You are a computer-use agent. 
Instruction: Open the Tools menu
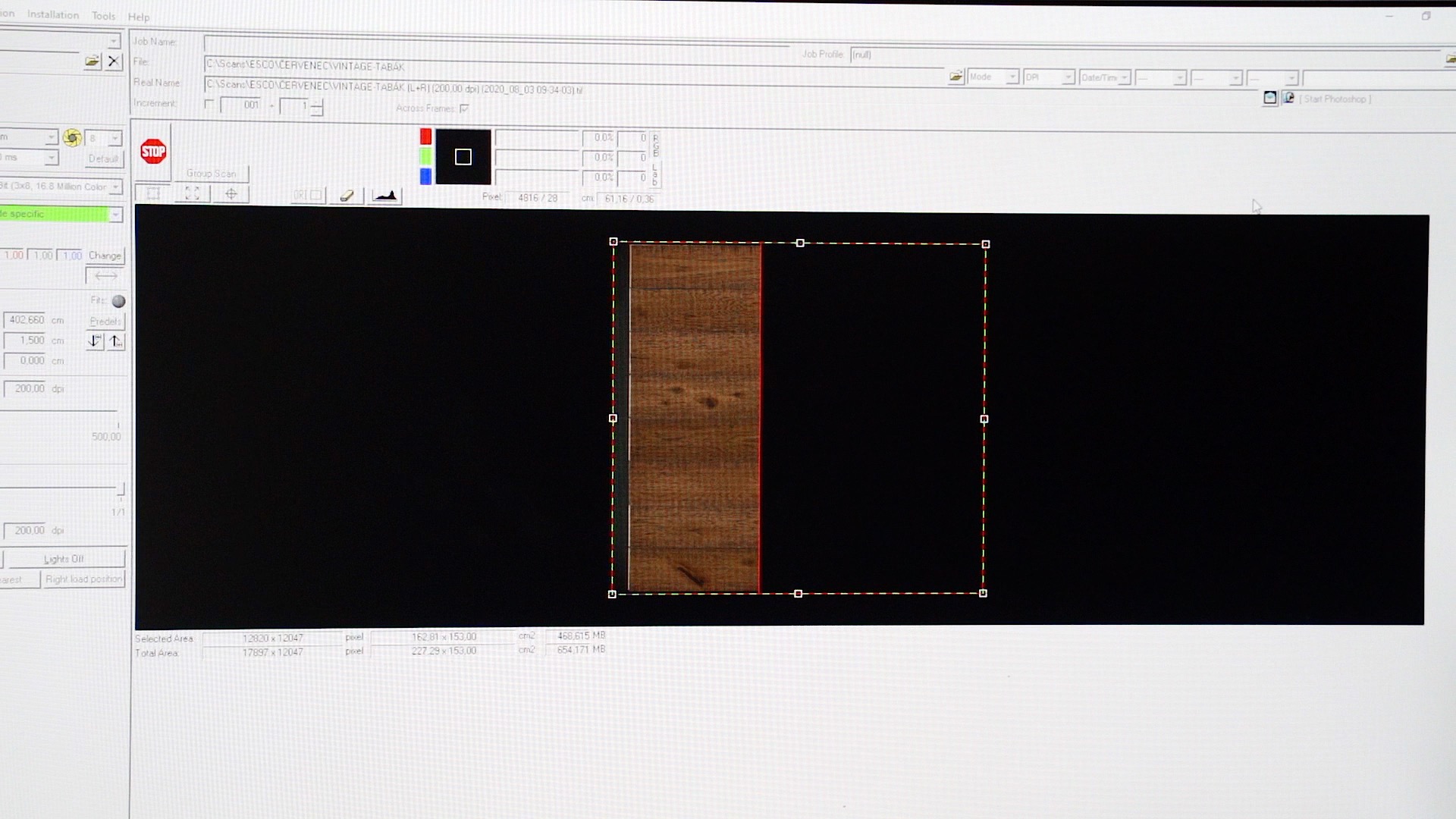pyautogui.click(x=103, y=15)
